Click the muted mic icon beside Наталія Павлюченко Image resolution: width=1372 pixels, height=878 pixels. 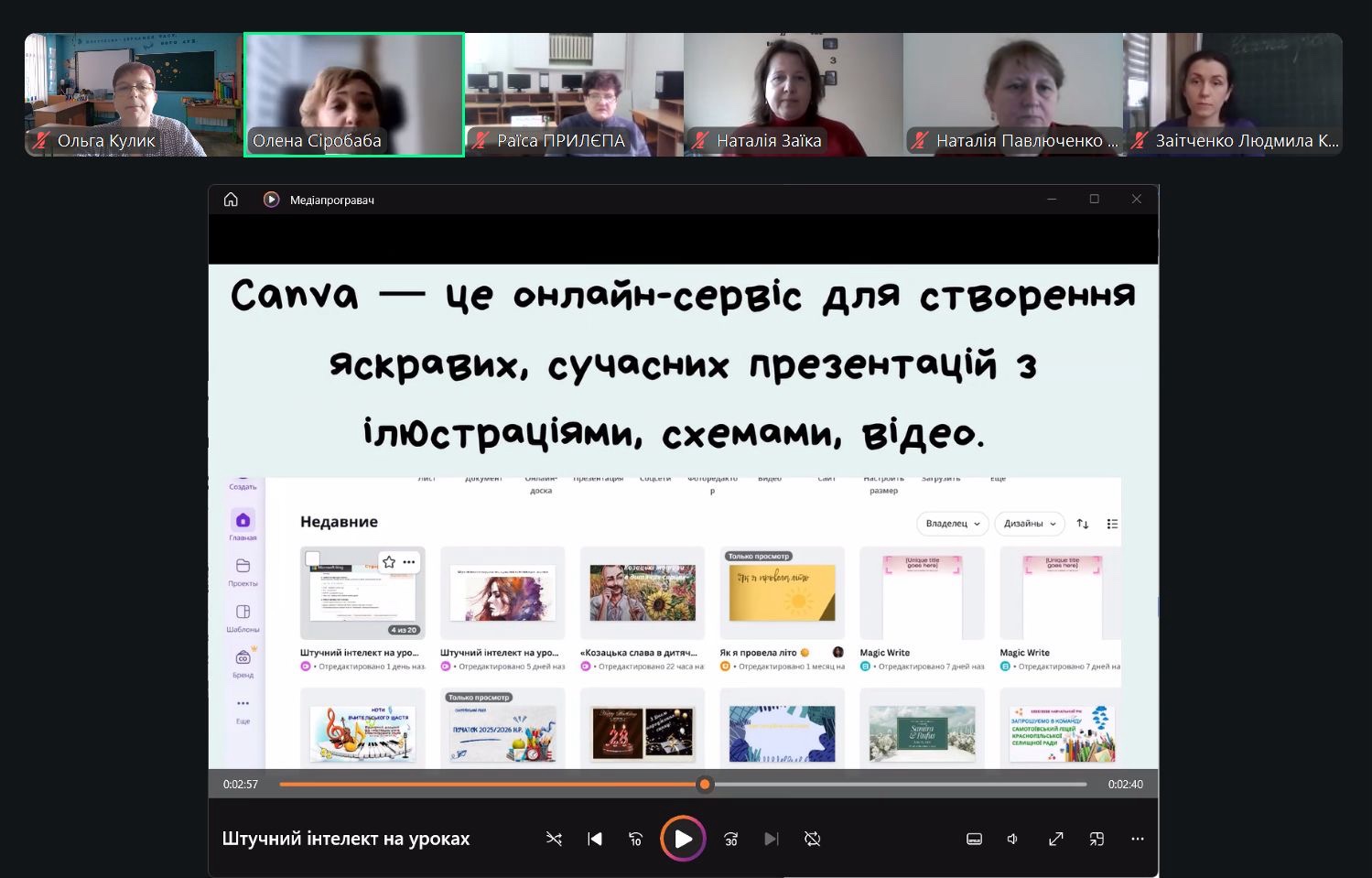pyautogui.click(x=920, y=141)
